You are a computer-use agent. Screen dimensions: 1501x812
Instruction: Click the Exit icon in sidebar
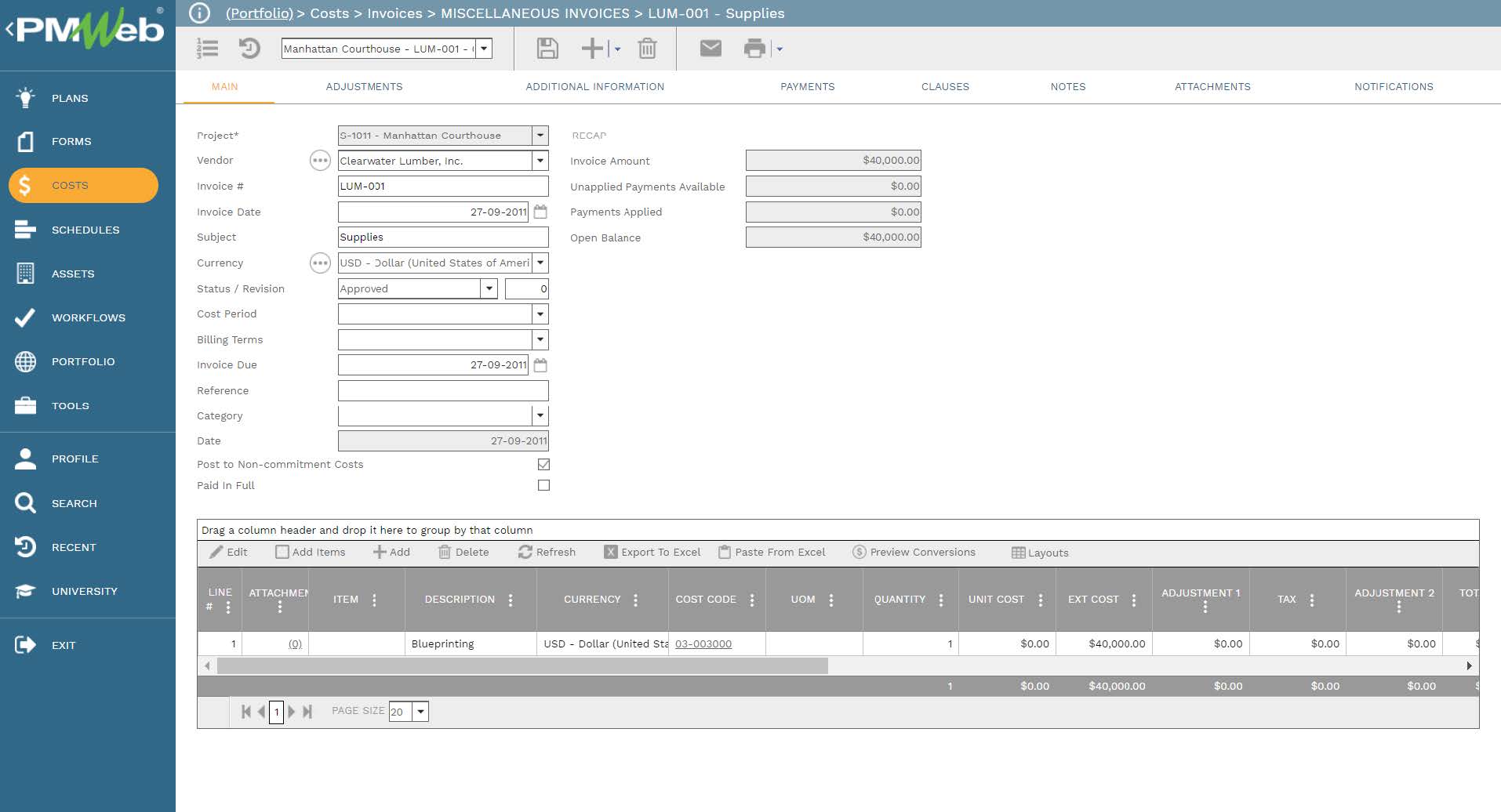[25, 645]
